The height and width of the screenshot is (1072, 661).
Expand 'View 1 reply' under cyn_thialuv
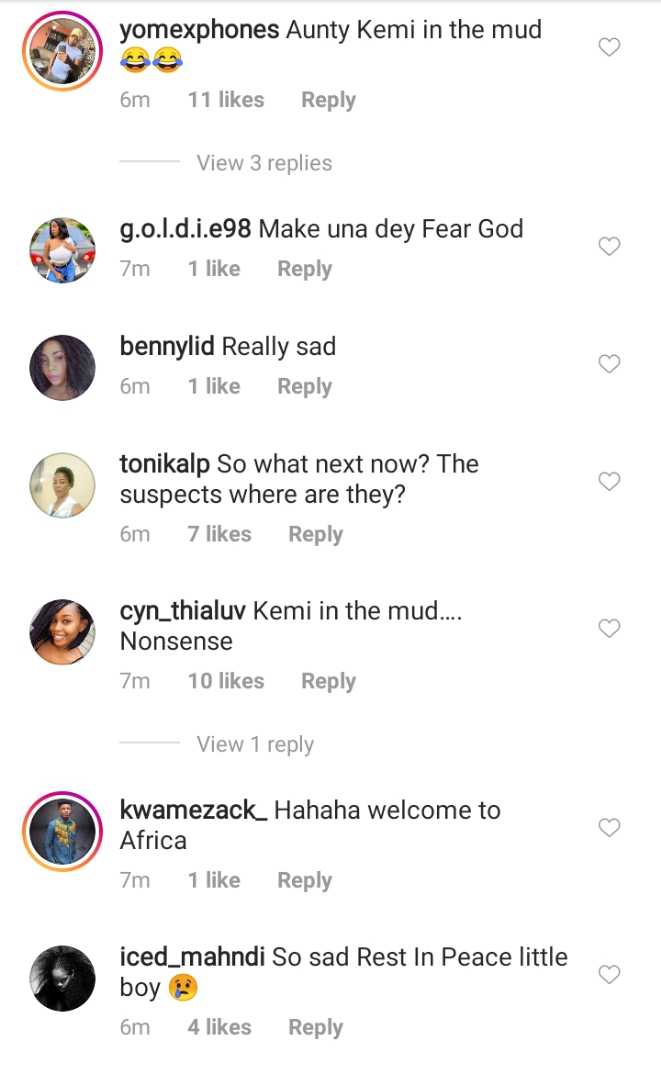coord(255,744)
